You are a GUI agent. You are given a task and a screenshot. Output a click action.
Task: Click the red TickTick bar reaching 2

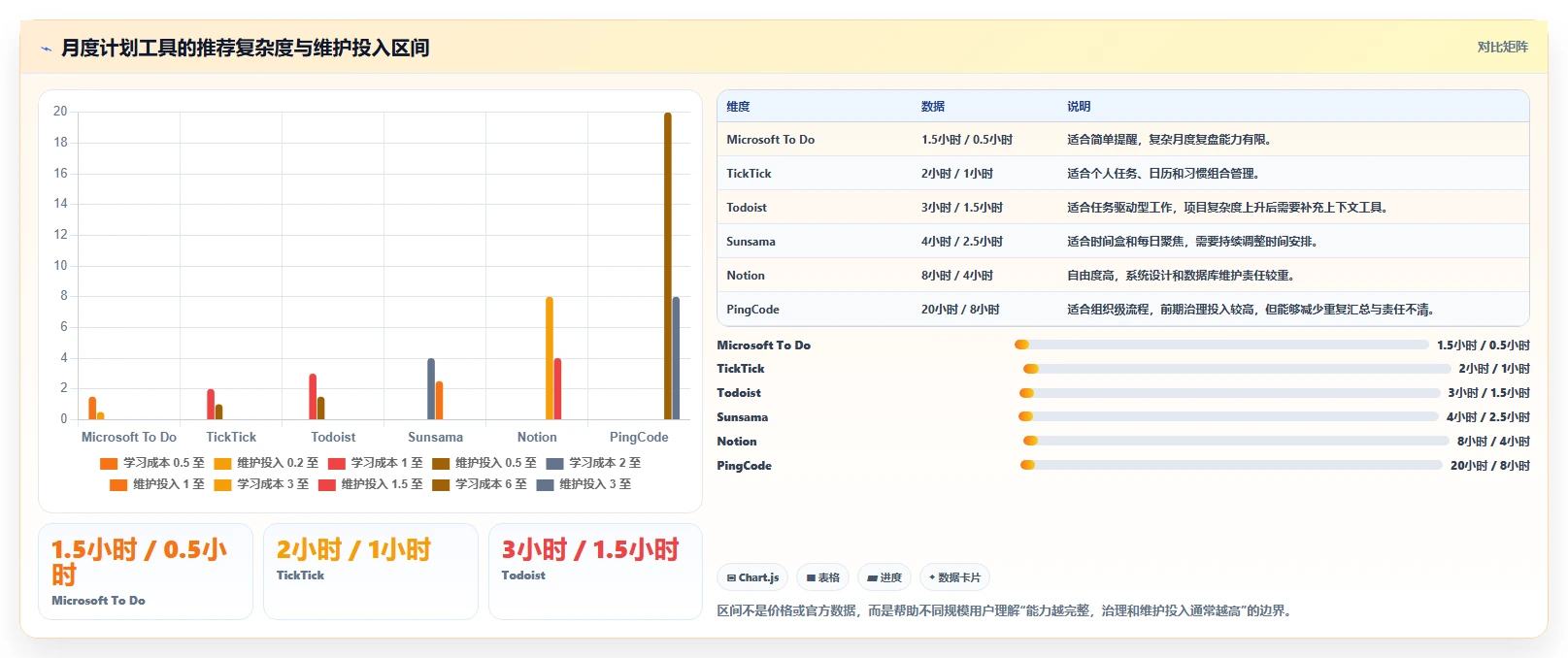211,405
